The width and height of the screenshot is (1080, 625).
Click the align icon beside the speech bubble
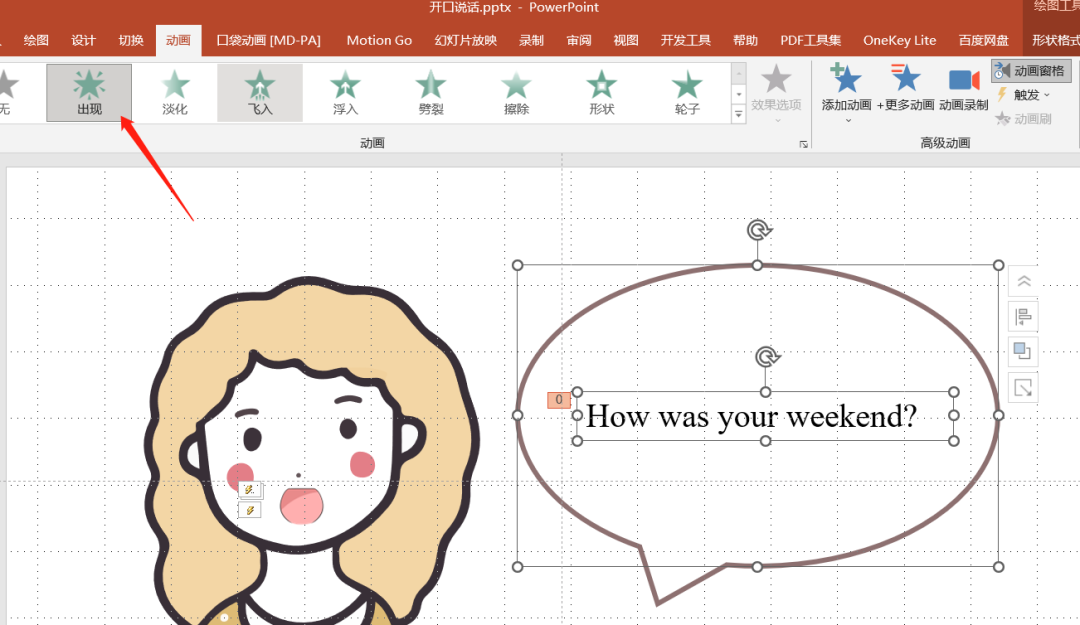point(1023,317)
